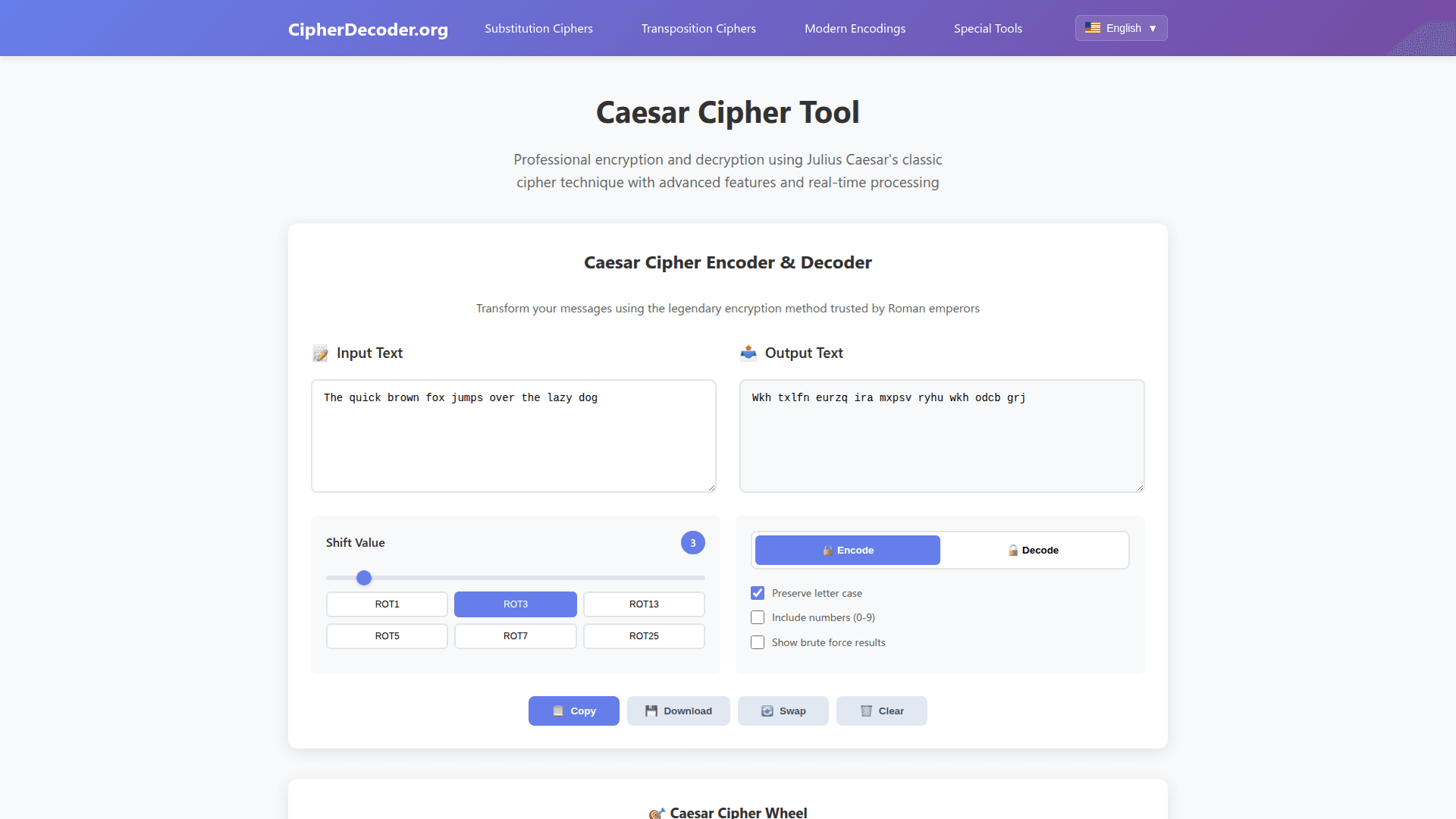Navigate to Transposition Ciphers
This screenshot has height=819, width=1456.
[x=698, y=28]
